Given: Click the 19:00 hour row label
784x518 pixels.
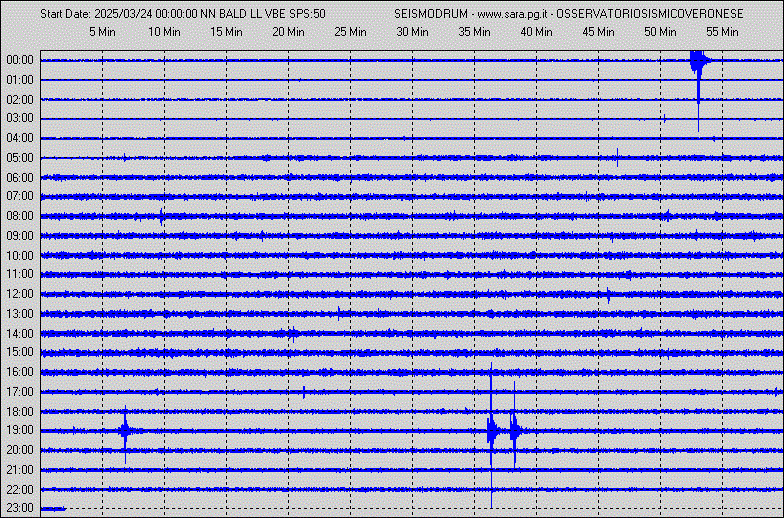Looking at the screenshot, I should 20,430.
